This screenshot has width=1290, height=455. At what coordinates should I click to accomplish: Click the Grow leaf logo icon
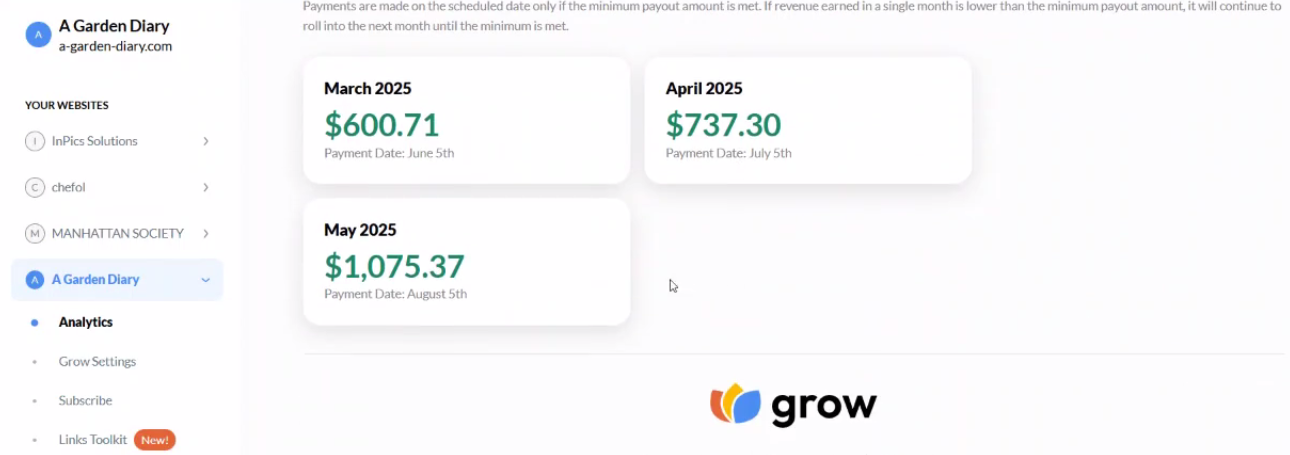(x=735, y=403)
